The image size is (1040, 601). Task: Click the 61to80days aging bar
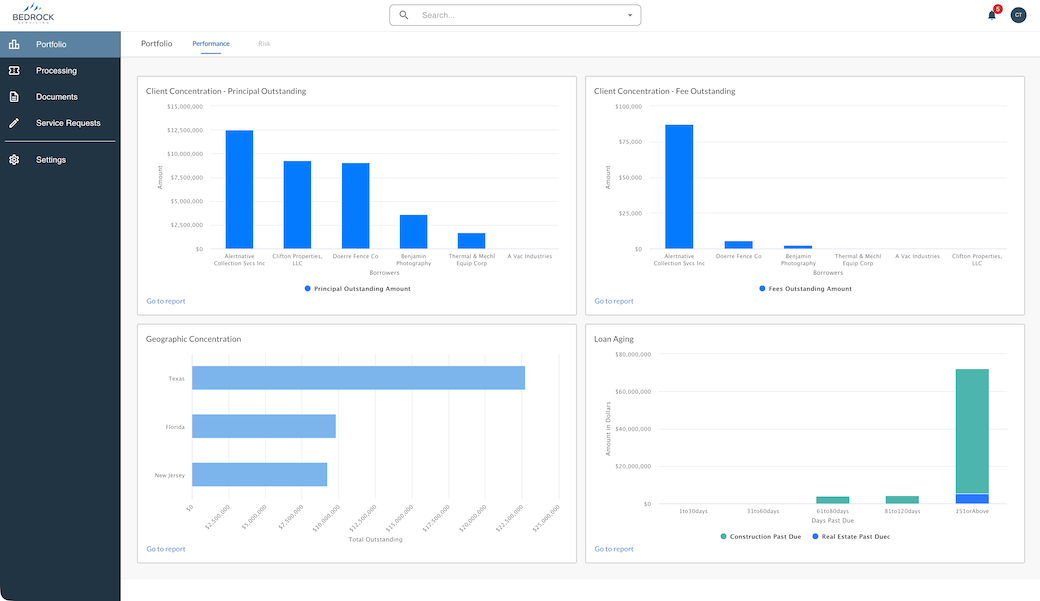[832, 500]
